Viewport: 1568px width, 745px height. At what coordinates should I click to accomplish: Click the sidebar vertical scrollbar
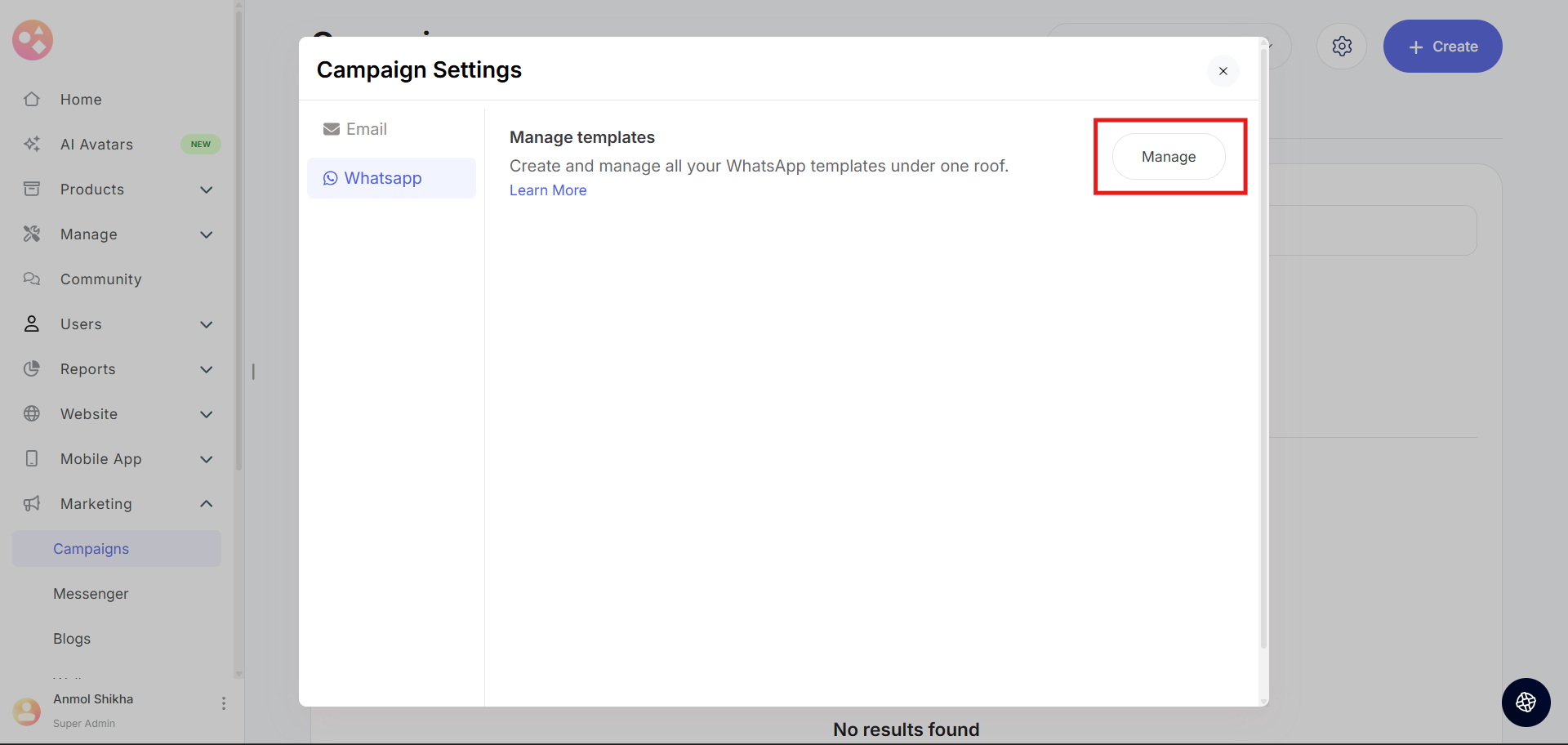(x=238, y=245)
